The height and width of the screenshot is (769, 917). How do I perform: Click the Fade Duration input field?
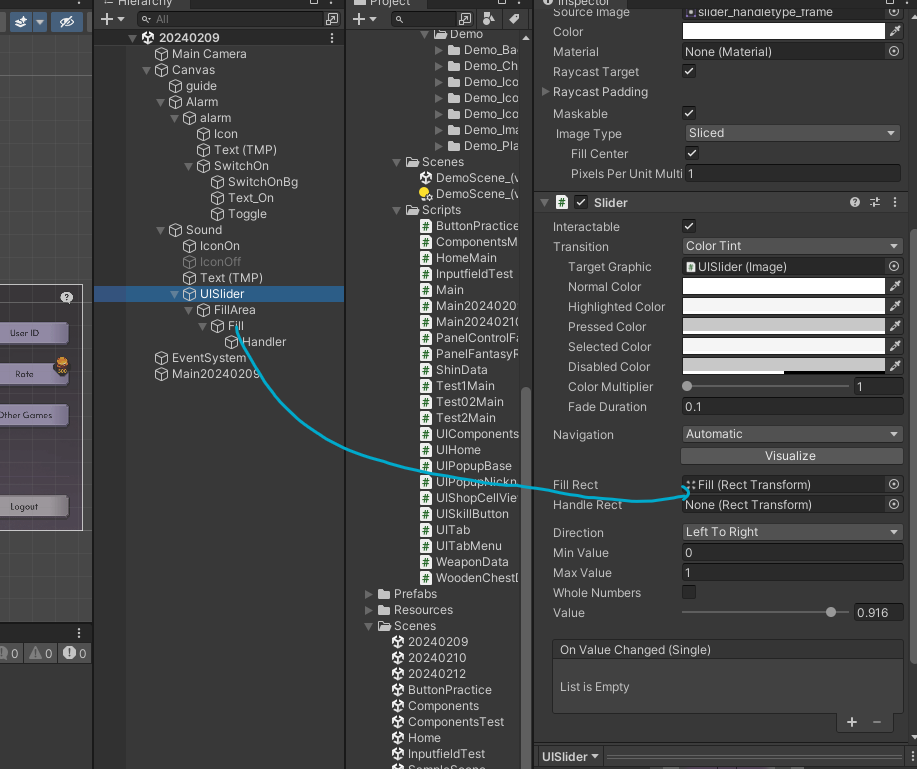[792, 406]
